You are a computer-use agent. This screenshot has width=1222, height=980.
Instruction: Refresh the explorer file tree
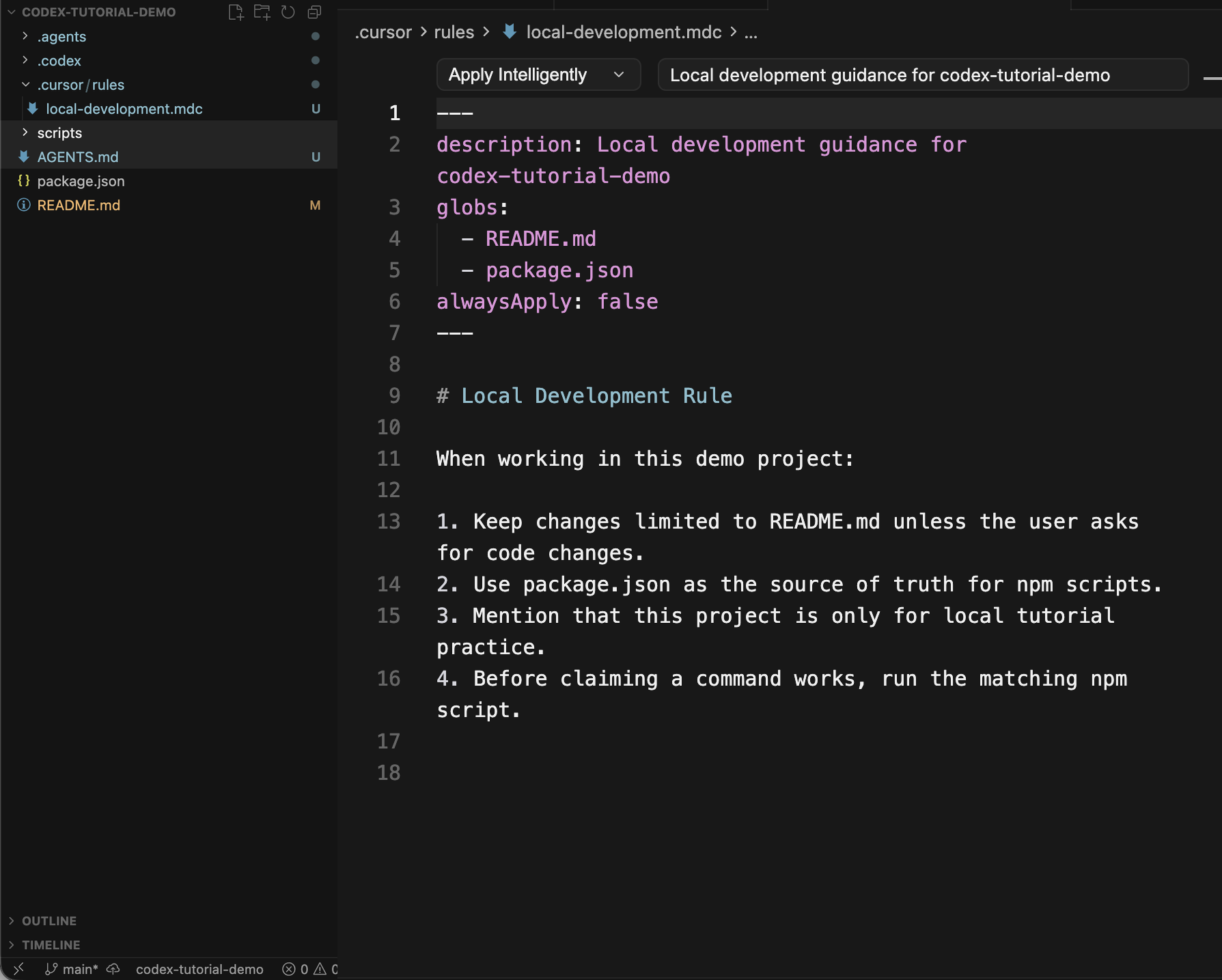pos(288,12)
